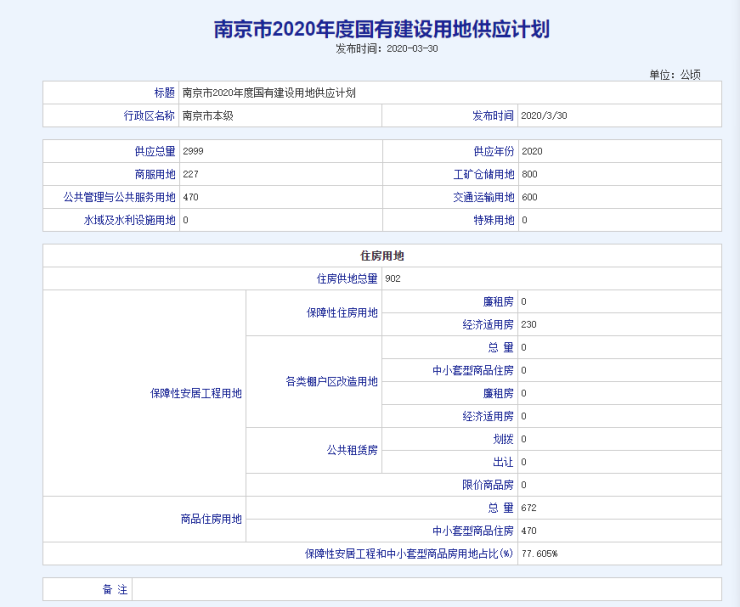Viewport: 740px width, 607px height.
Task: Click the 总量 label under 商品住房用地
Action: click(x=500, y=508)
